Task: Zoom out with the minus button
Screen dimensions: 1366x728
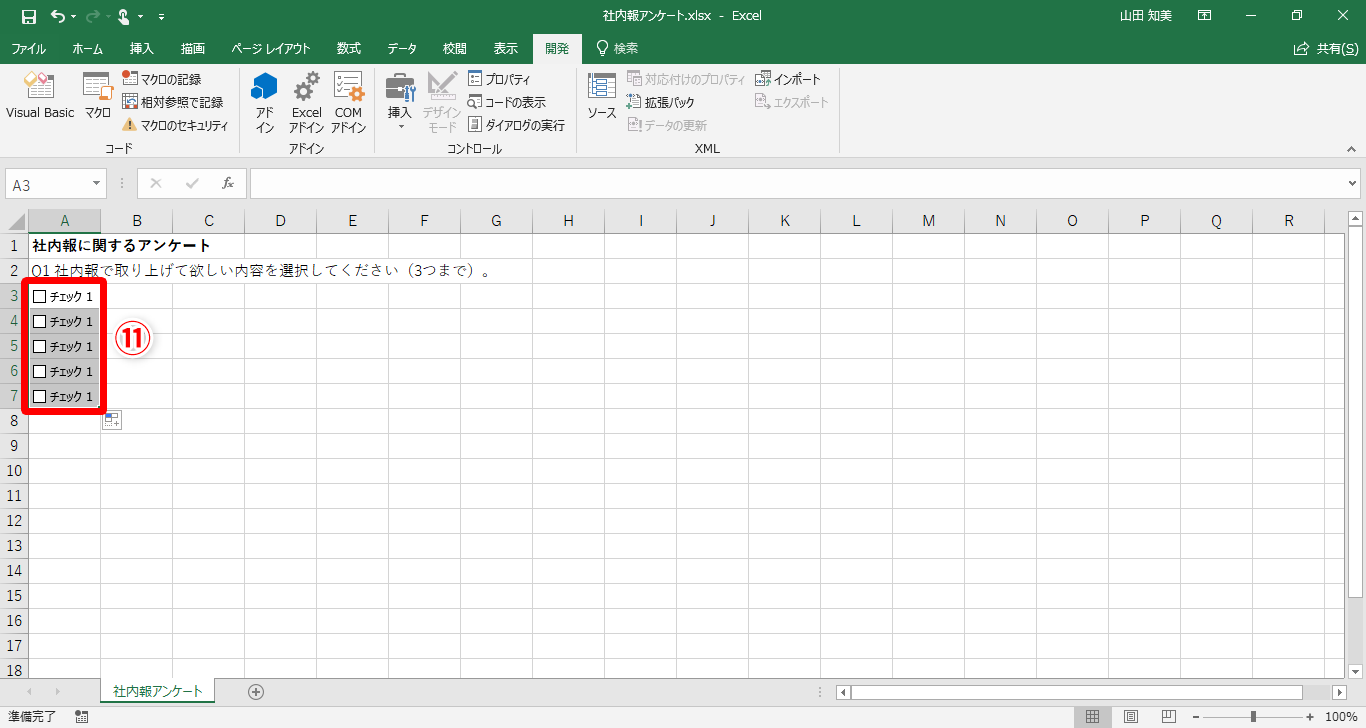Action: coord(1197,716)
